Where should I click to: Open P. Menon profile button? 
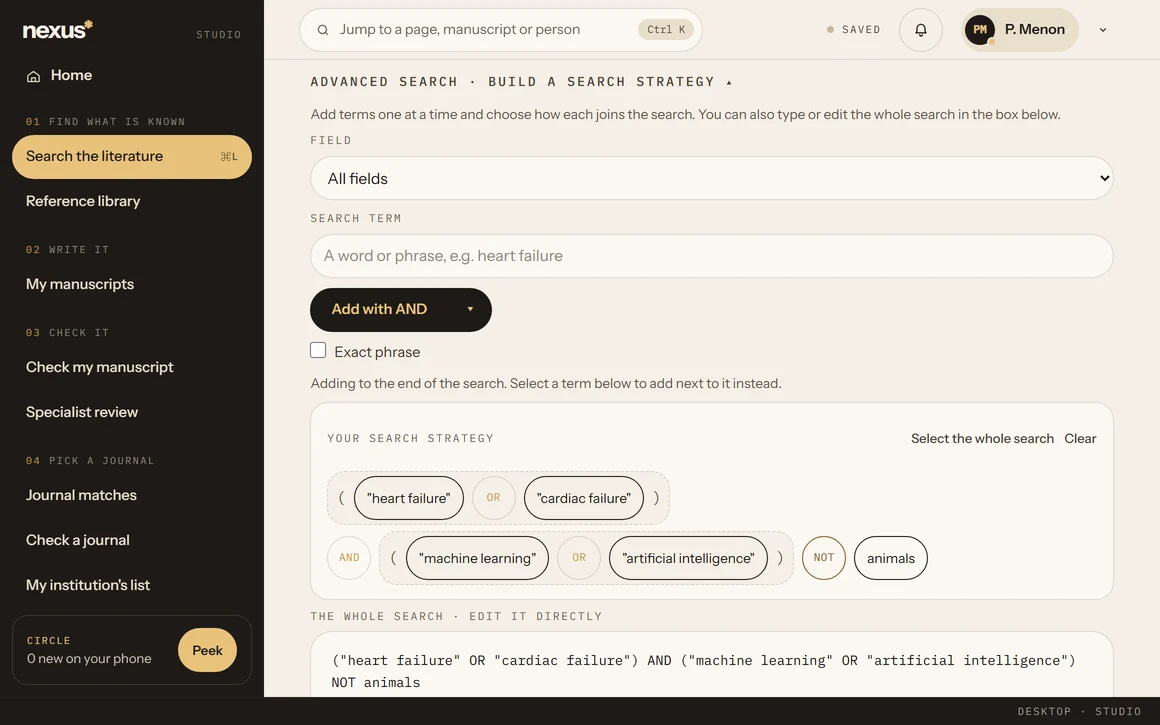pos(1019,30)
